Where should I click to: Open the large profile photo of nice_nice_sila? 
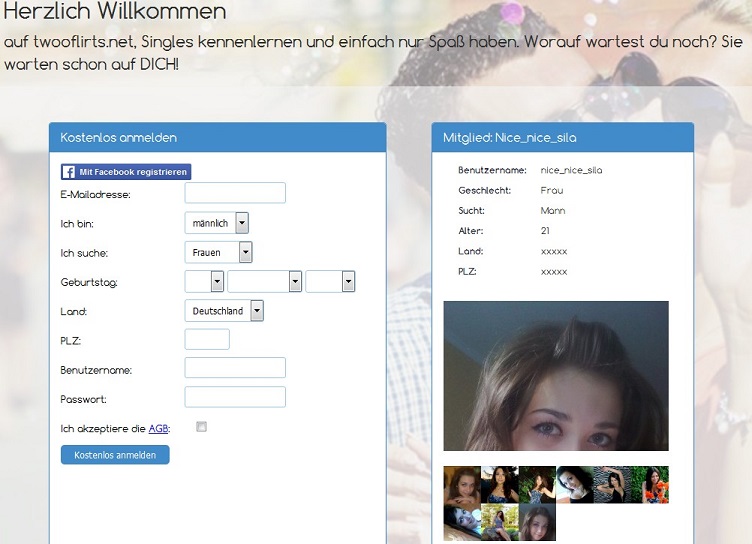tap(555, 376)
